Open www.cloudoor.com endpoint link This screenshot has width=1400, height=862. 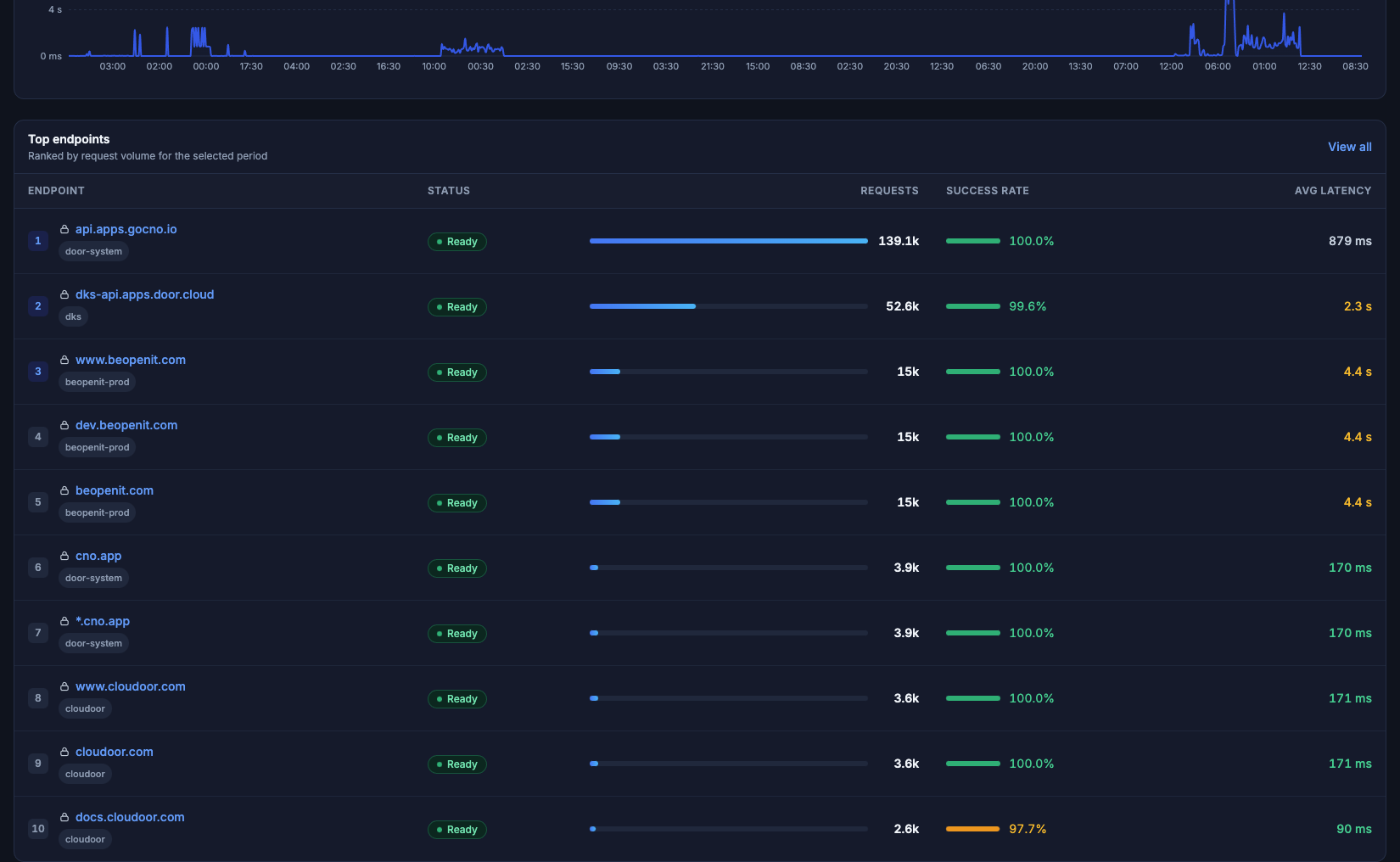click(131, 686)
